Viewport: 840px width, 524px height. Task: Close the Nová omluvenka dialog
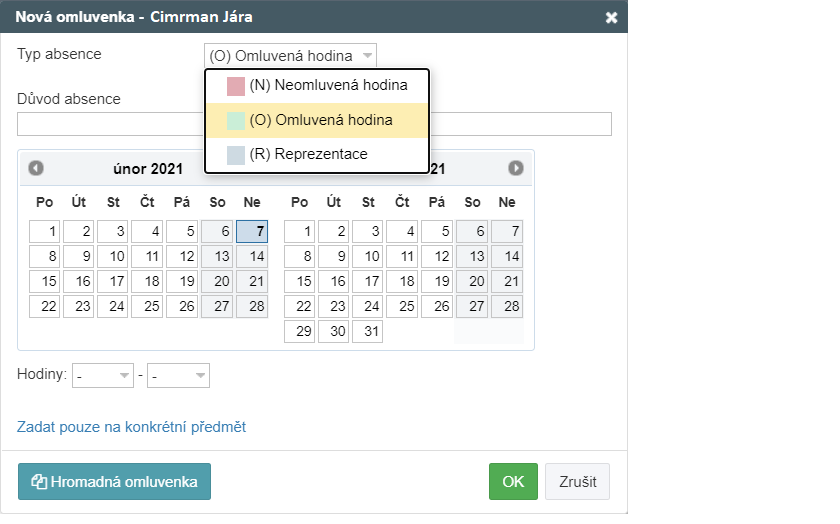tap(612, 17)
